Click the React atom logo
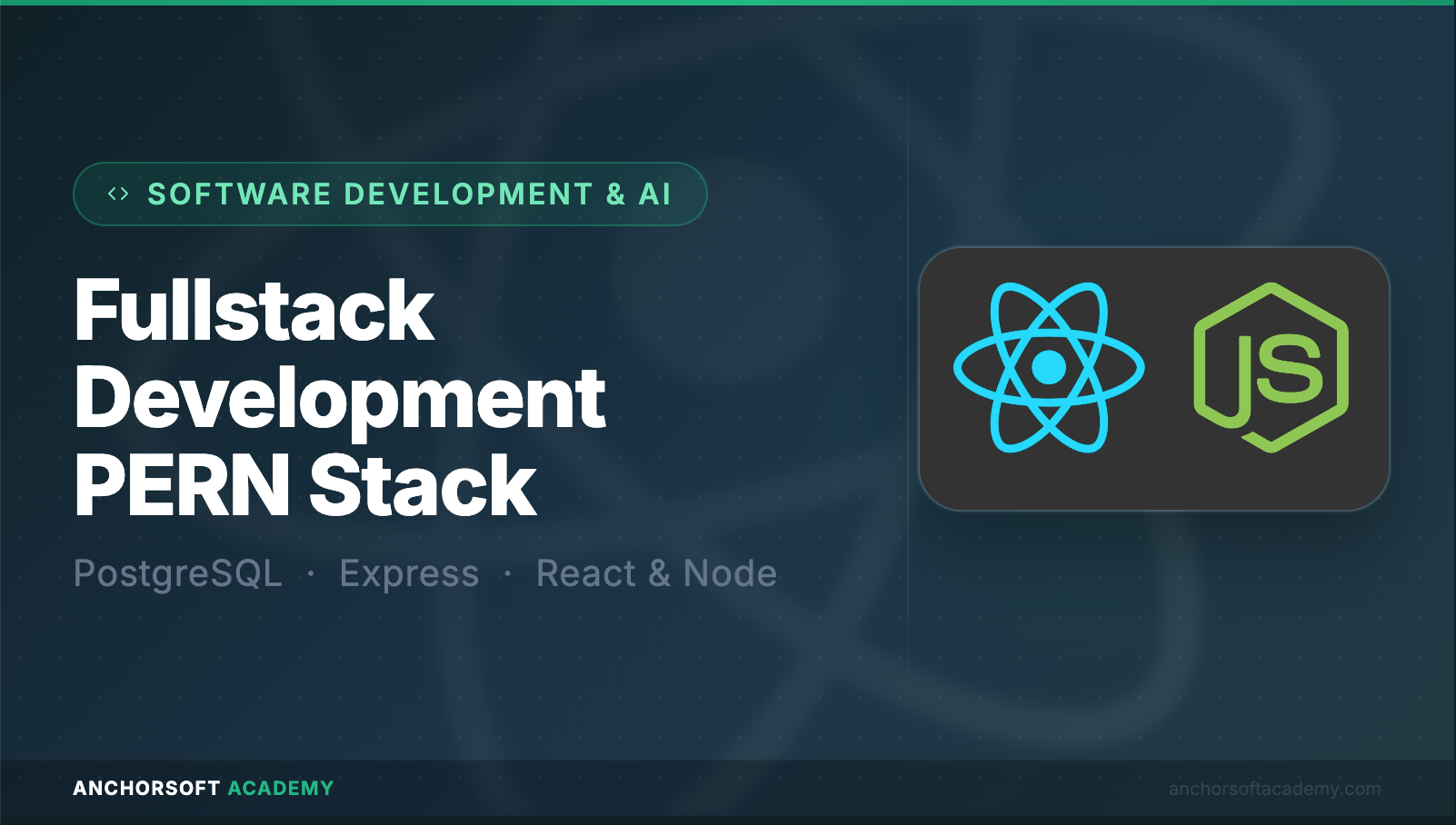1456x825 pixels. pyautogui.click(x=1049, y=367)
